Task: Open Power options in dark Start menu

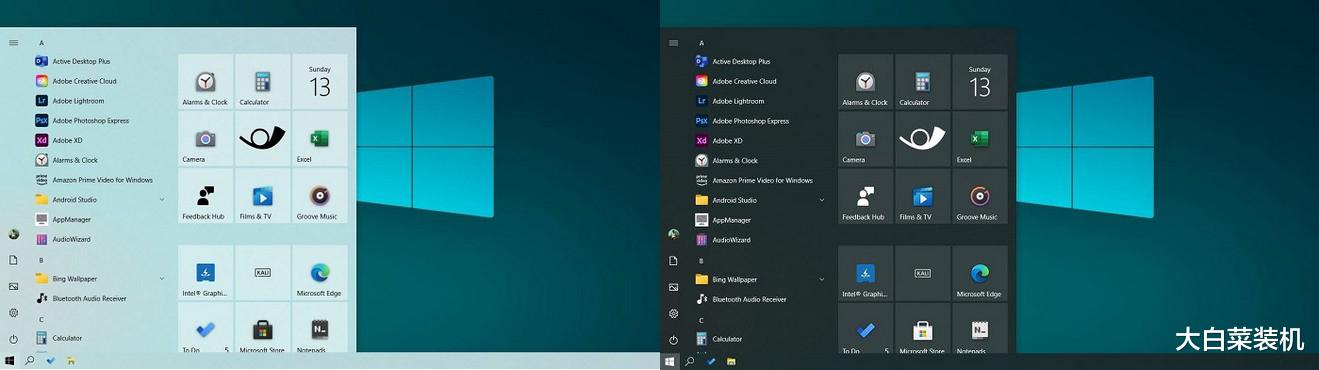Action: (x=673, y=340)
